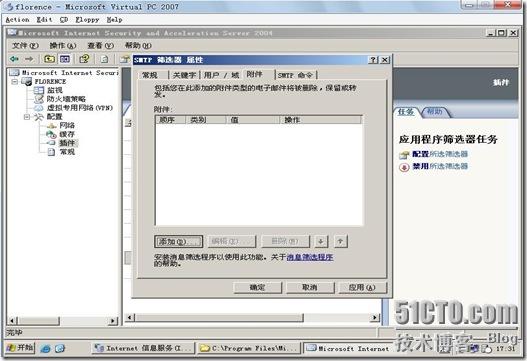
Task: Click the 值 column header
Action: click(253, 120)
